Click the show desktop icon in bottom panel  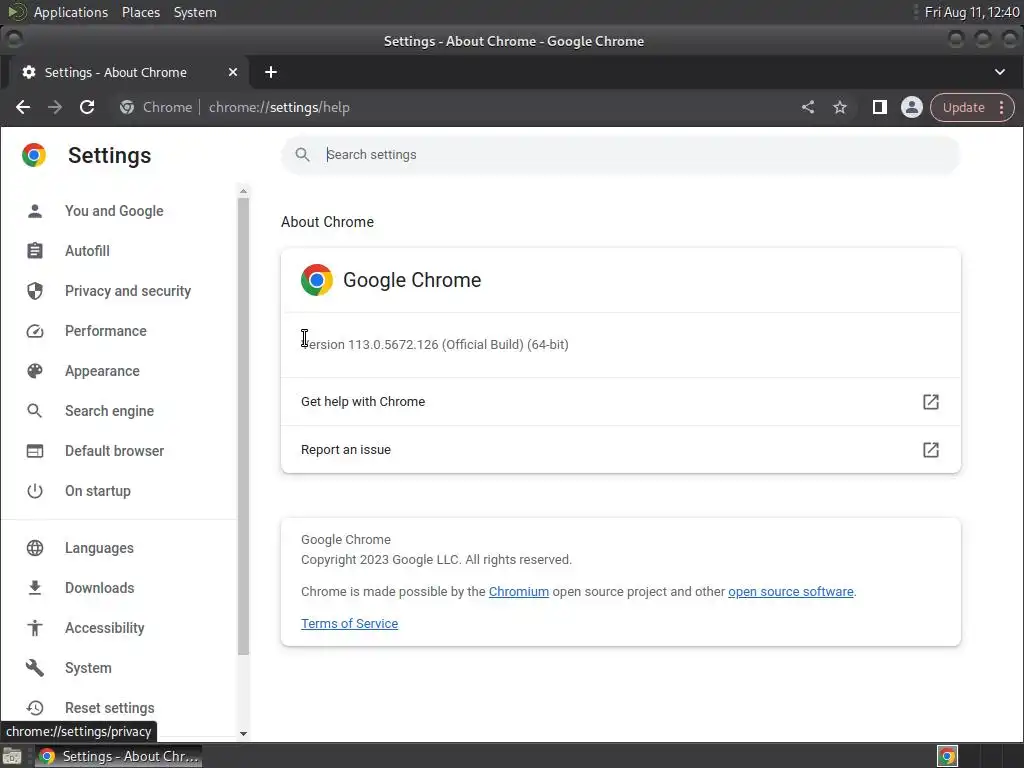(12, 756)
